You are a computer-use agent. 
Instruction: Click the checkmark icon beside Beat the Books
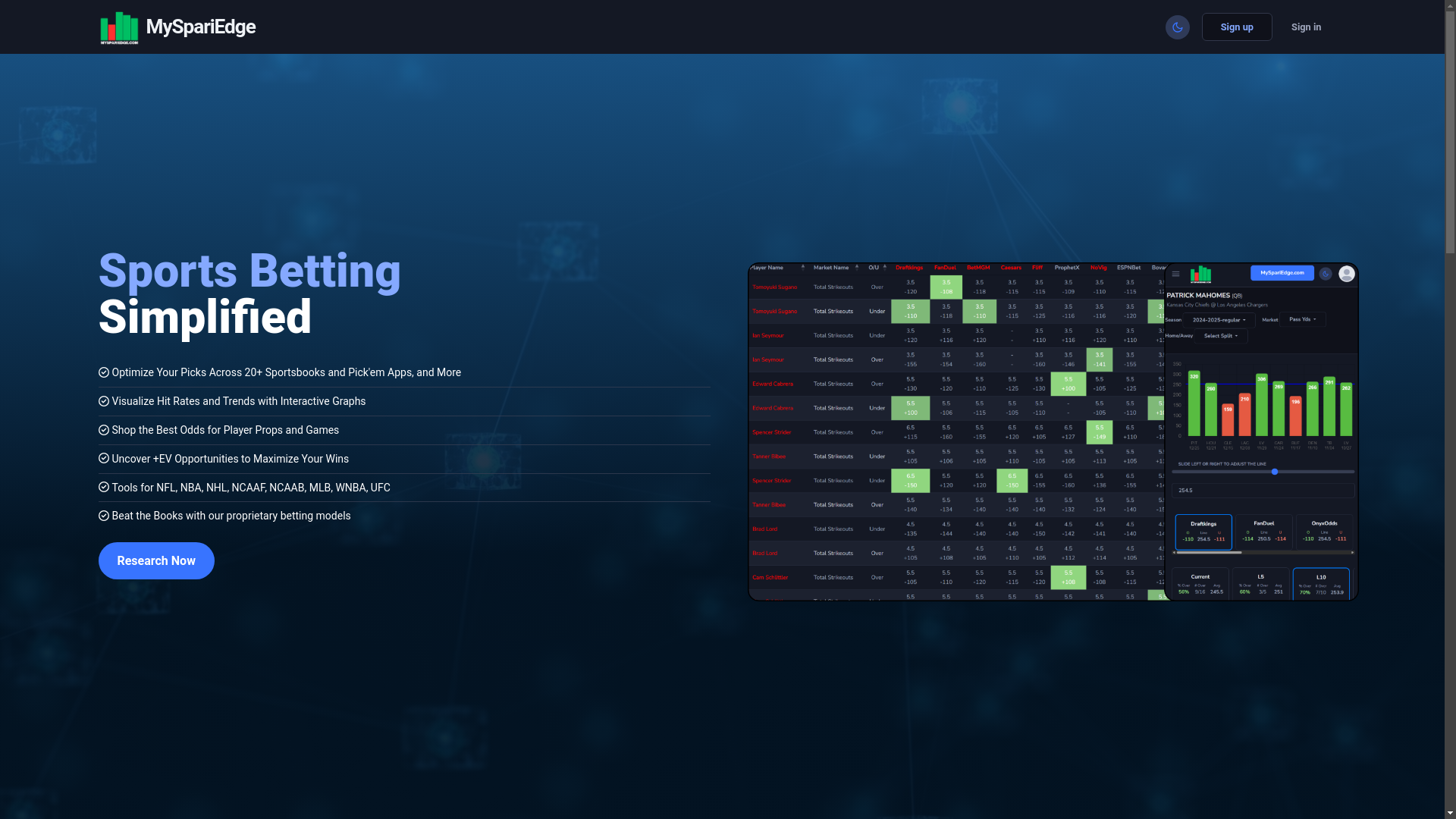[x=104, y=516]
